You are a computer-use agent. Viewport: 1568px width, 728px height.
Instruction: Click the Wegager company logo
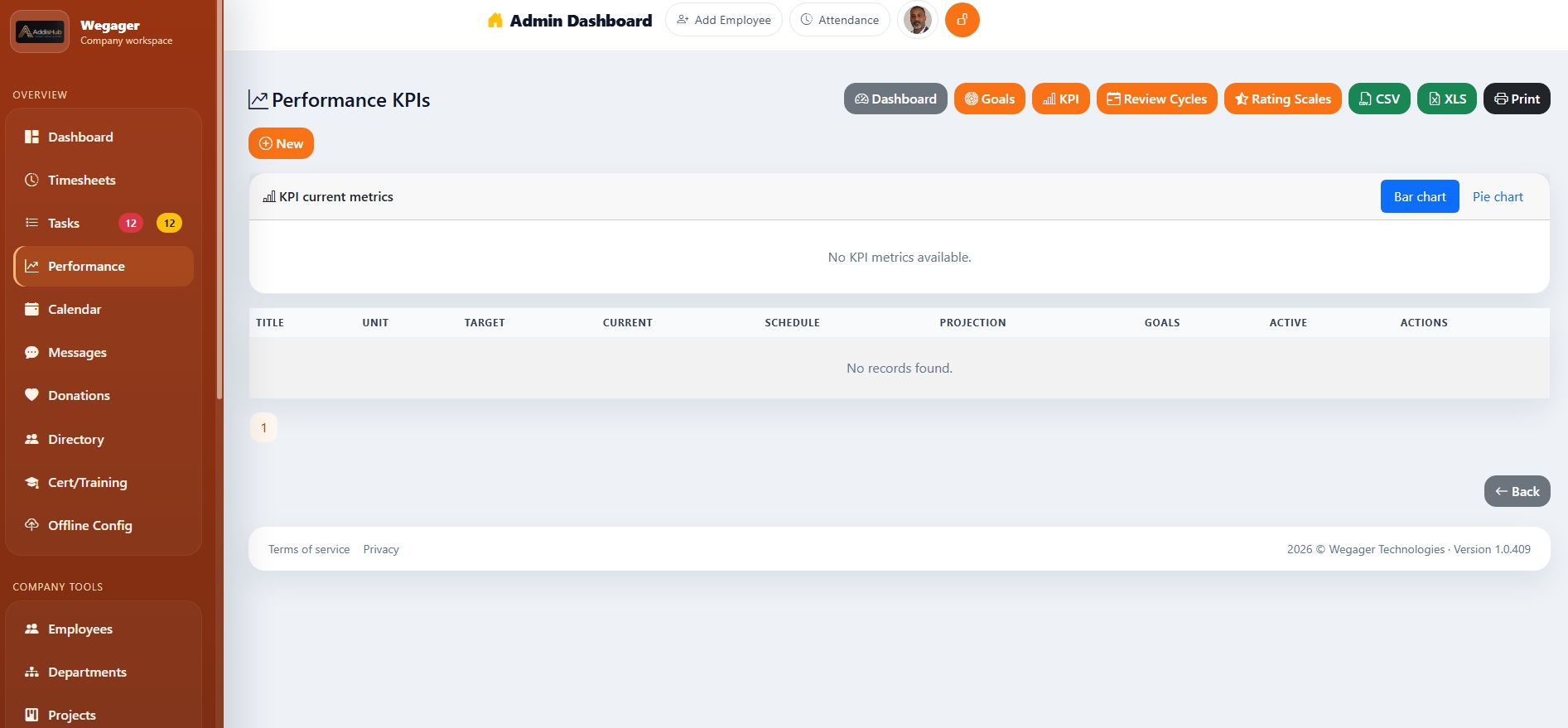[40, 31]
